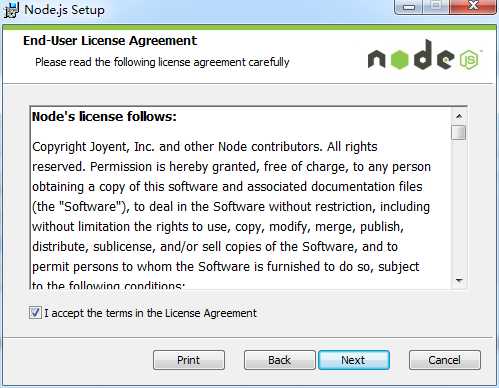
Task: Uncheck the accept license terms checkbox
Action: [35, 313]
